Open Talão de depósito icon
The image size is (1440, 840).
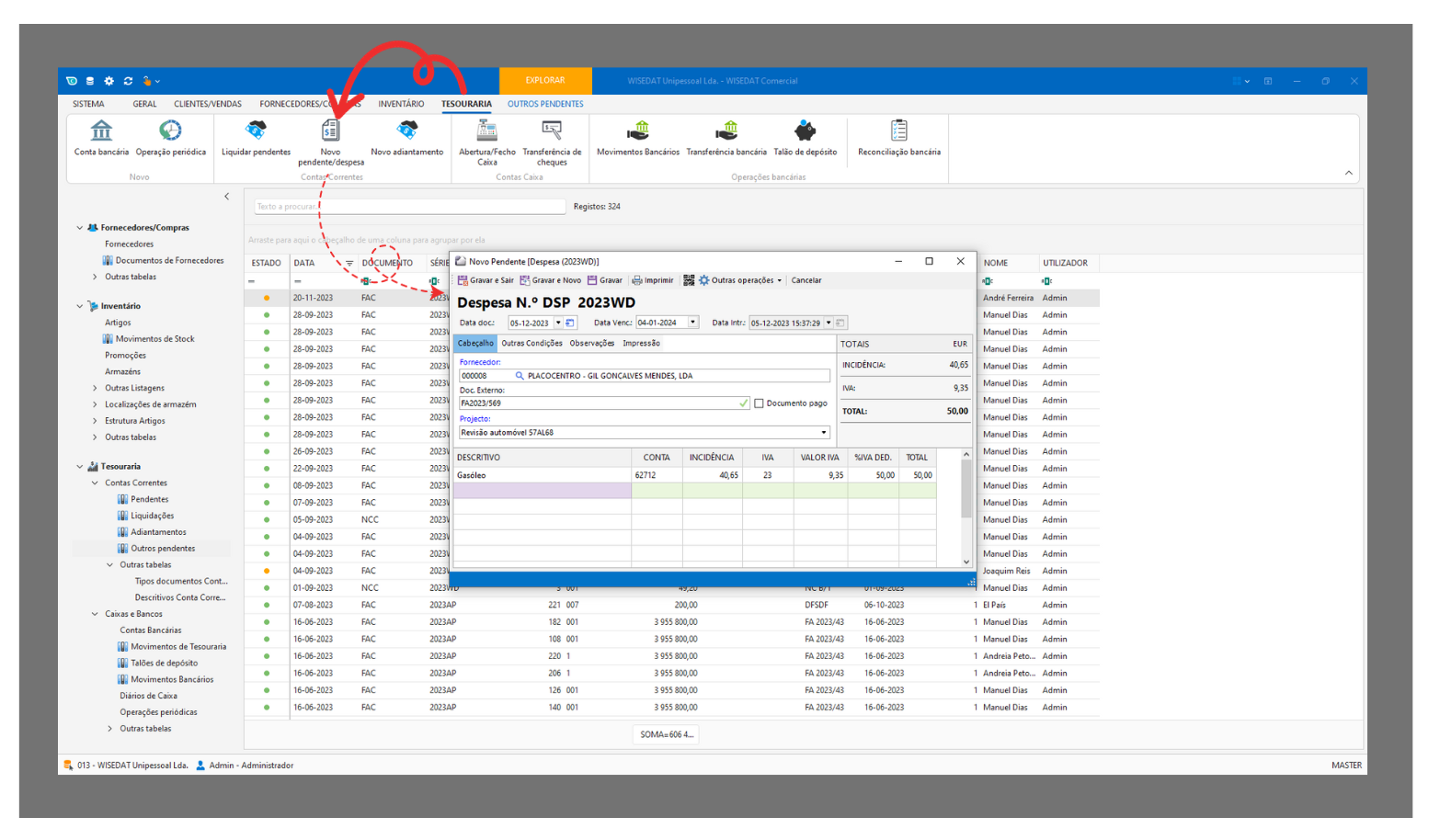[805, 131]
